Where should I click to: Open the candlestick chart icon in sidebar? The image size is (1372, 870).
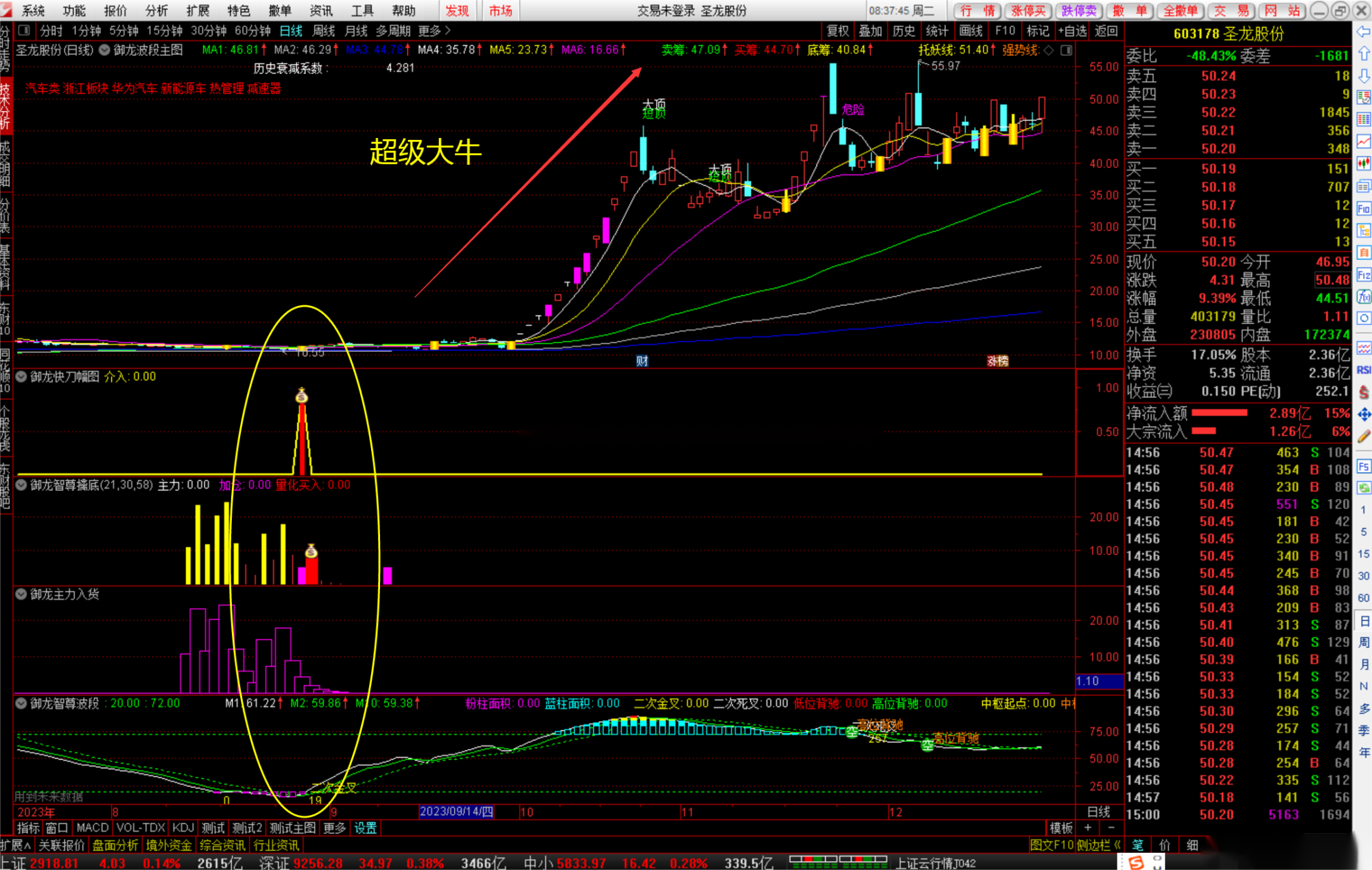[1363, 163]
